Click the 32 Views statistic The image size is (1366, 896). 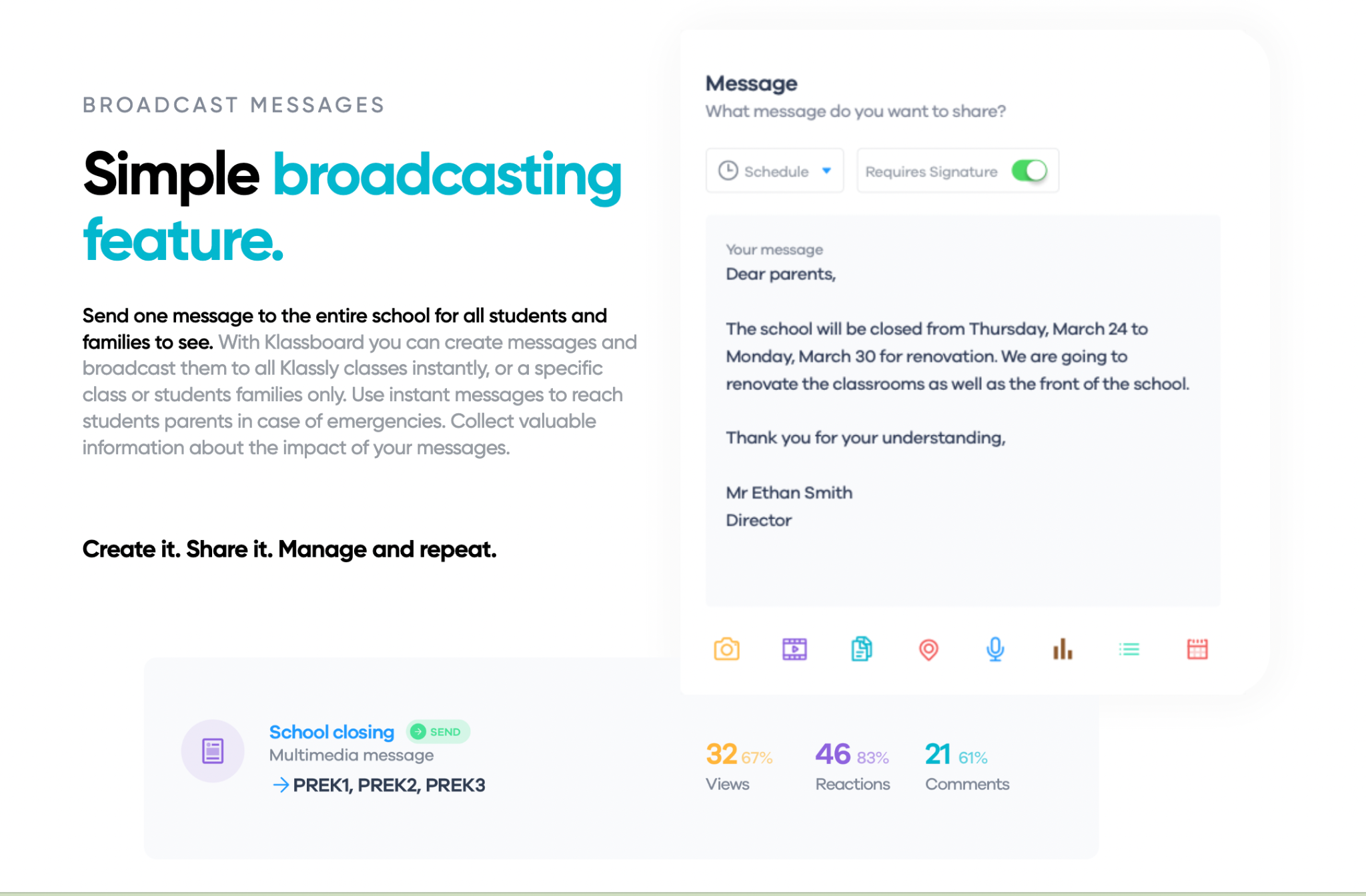click(722, 755)
